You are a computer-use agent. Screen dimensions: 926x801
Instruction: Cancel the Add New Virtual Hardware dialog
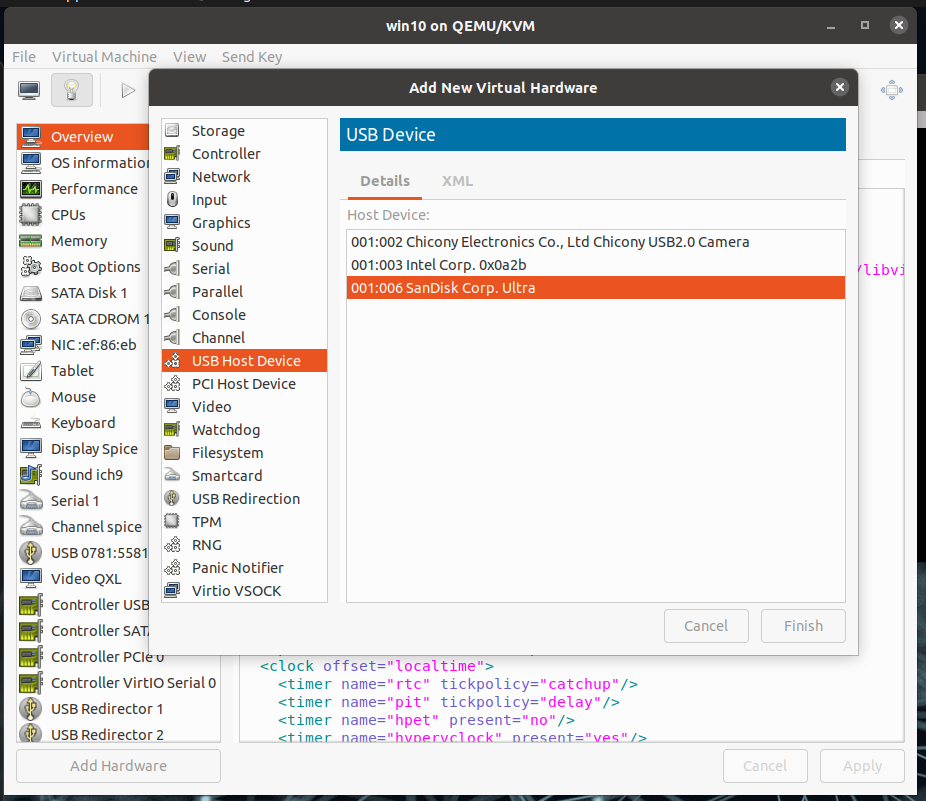705,626
